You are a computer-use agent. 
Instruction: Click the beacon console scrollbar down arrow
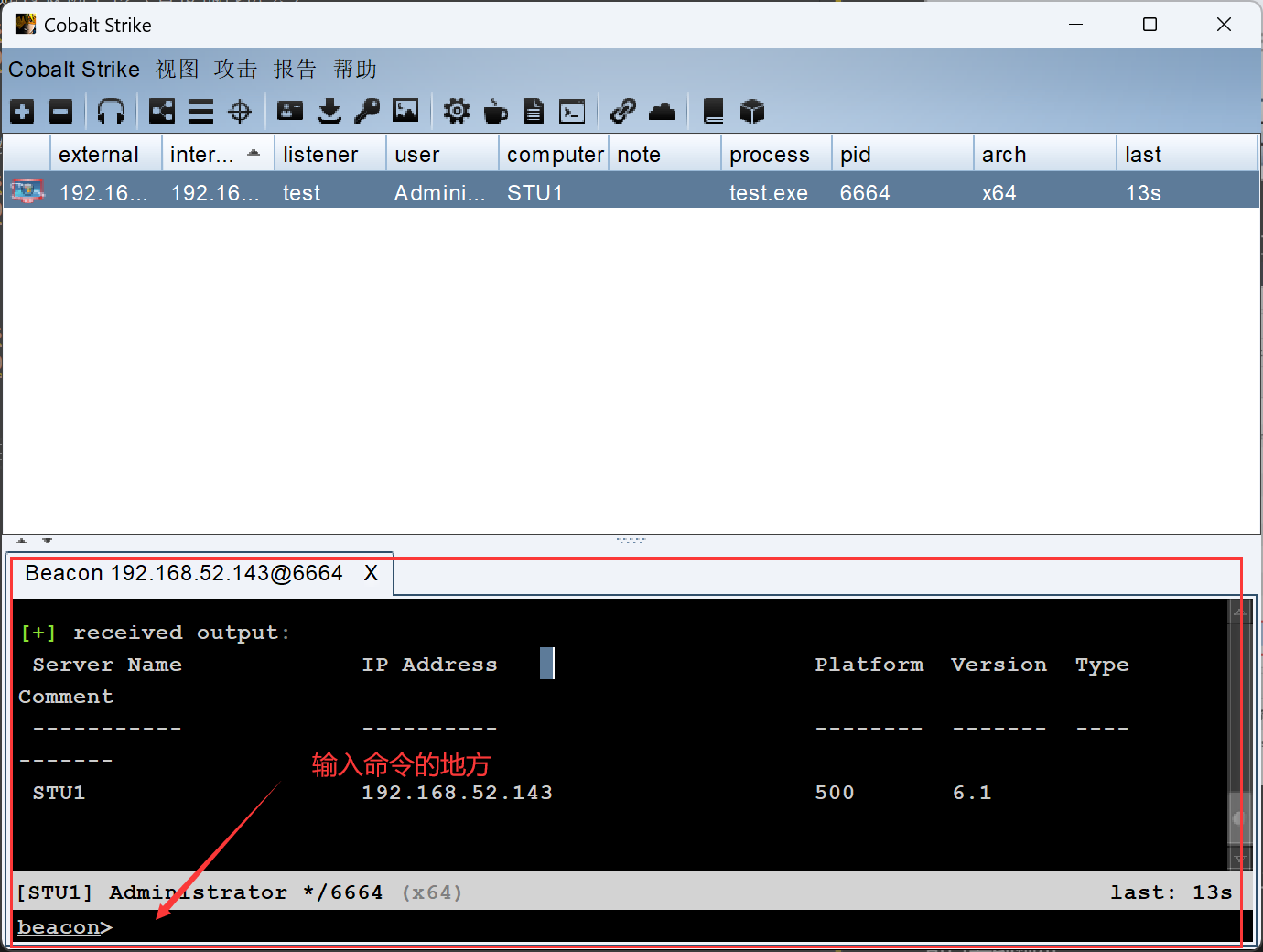point(1239,860)
